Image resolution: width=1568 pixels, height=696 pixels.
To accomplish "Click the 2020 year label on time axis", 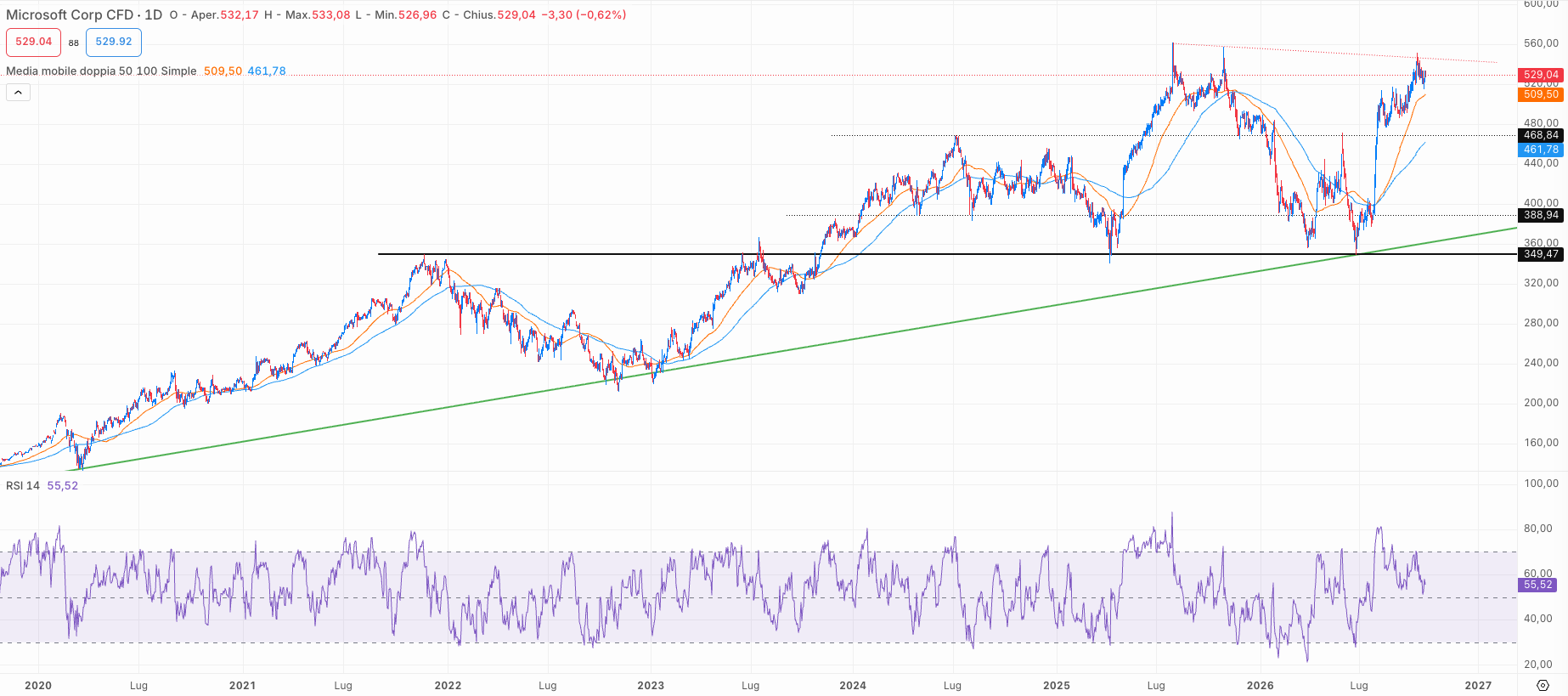I will [x=38, y=685].
